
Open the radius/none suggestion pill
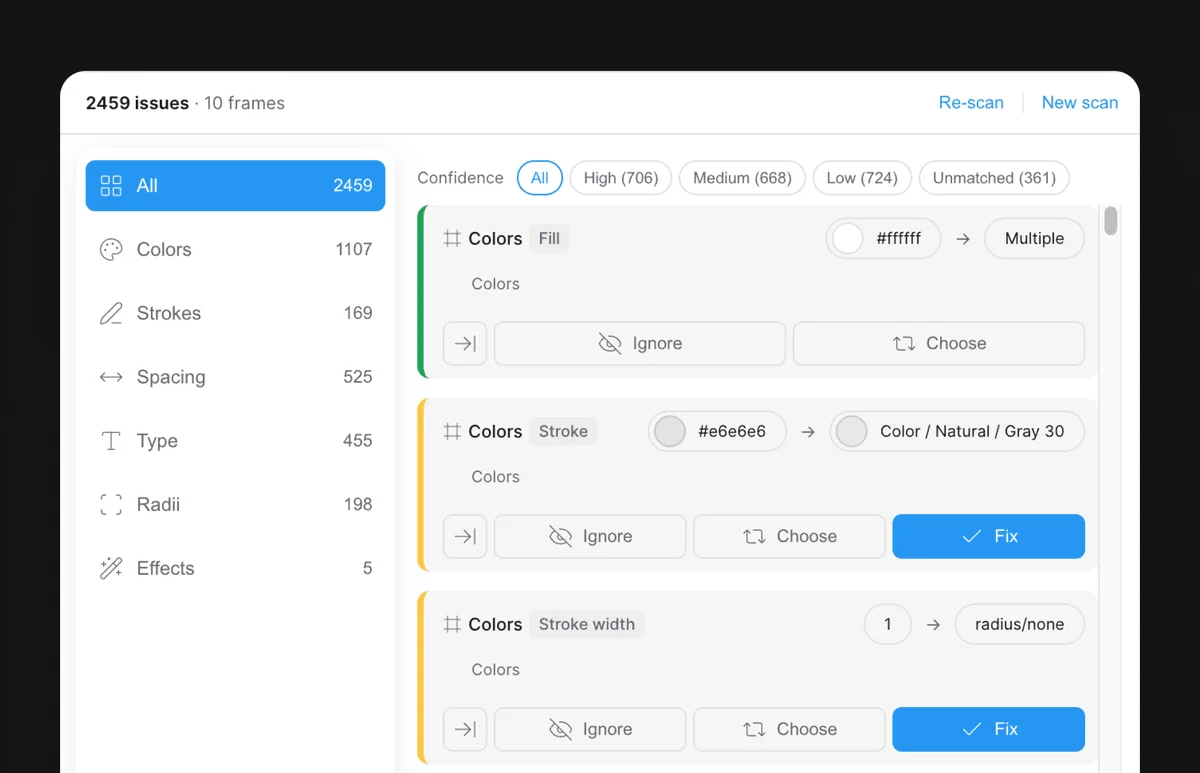click(1020, 624)
